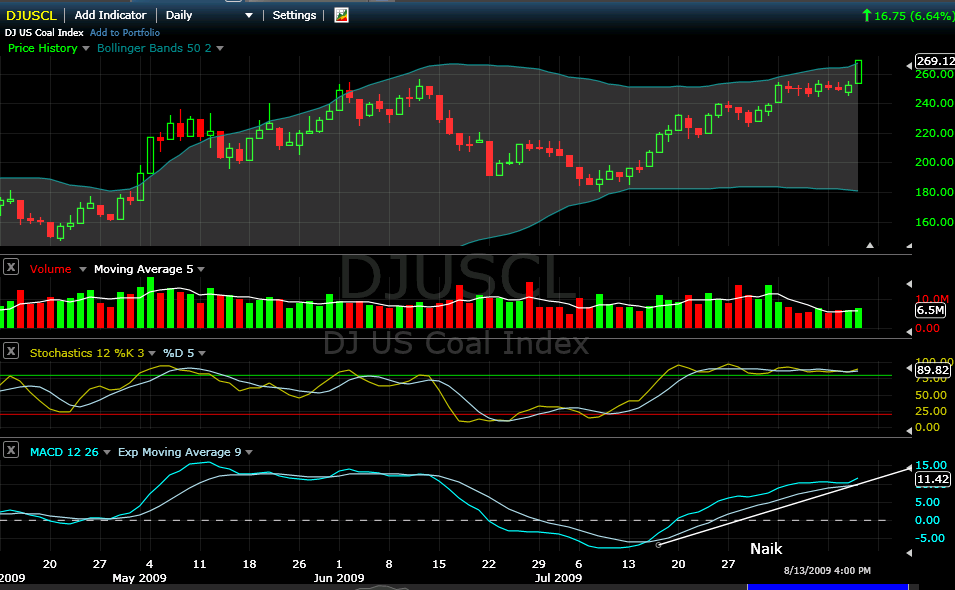
Task: Click the DJ US Coal Index name under the ticker
Action: [44, 33]
